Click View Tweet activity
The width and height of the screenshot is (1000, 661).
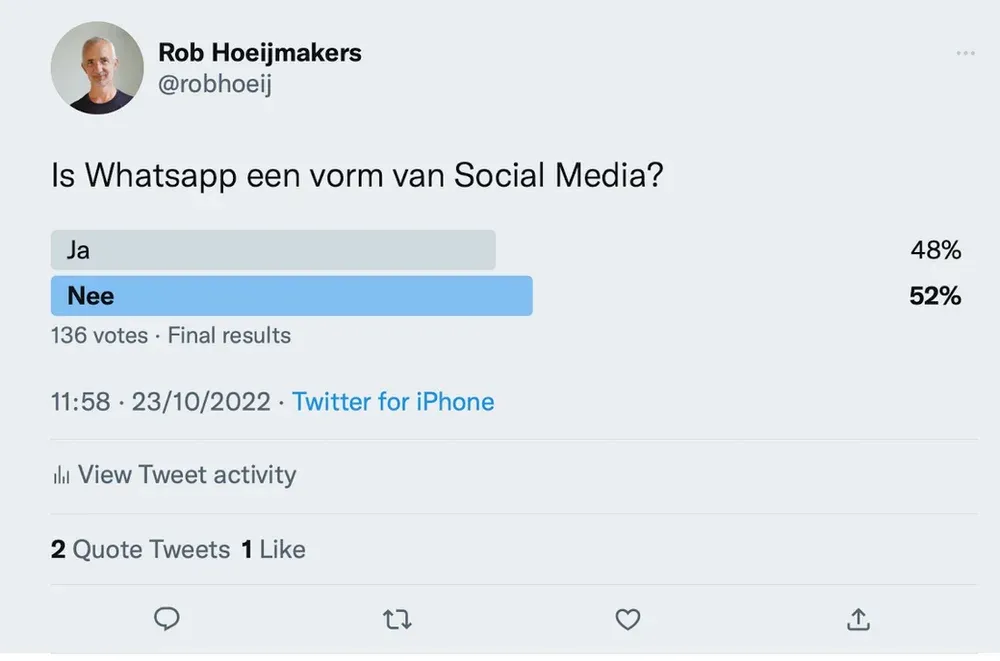click(186, 475)
